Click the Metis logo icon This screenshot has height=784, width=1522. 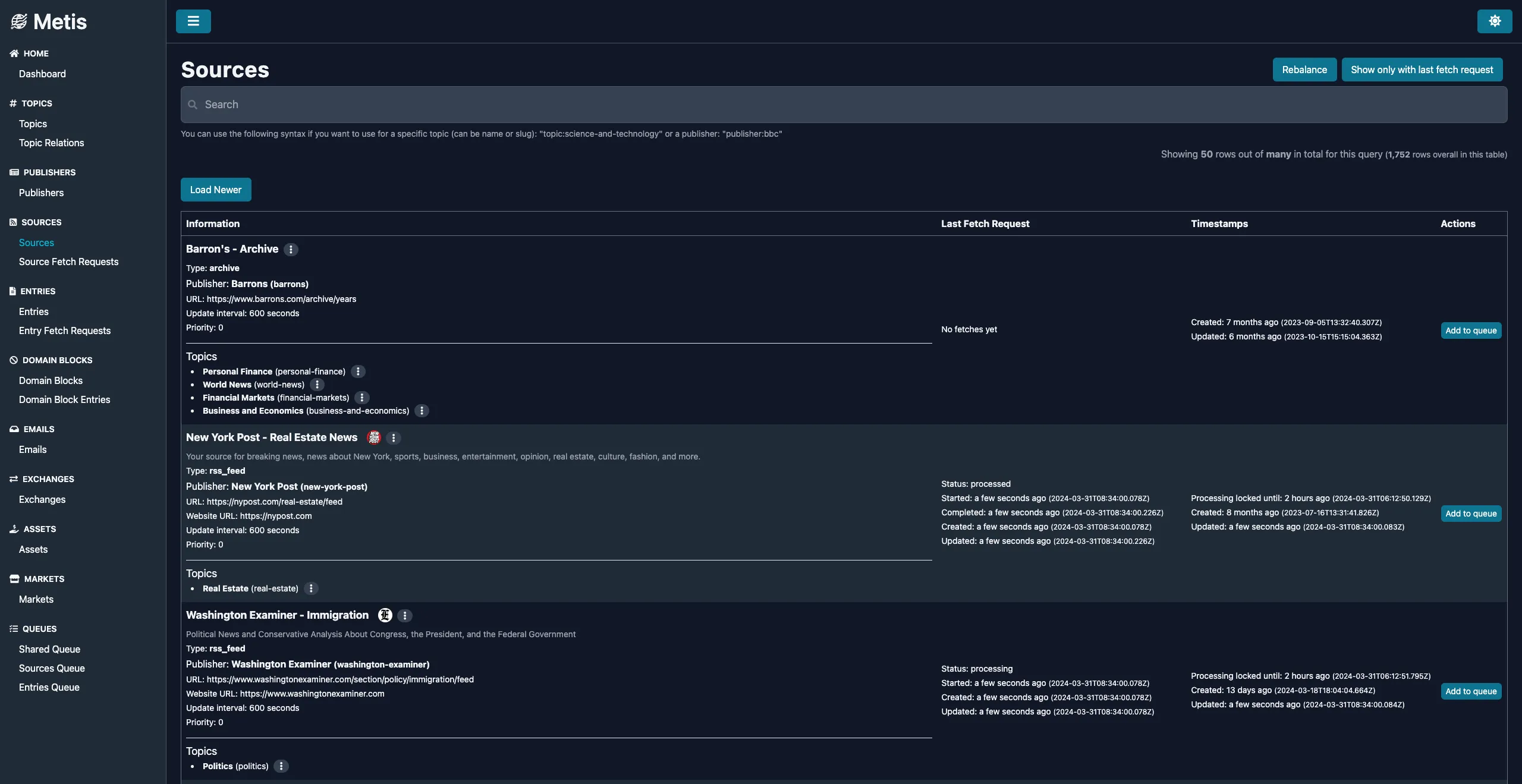coord(19,22)
